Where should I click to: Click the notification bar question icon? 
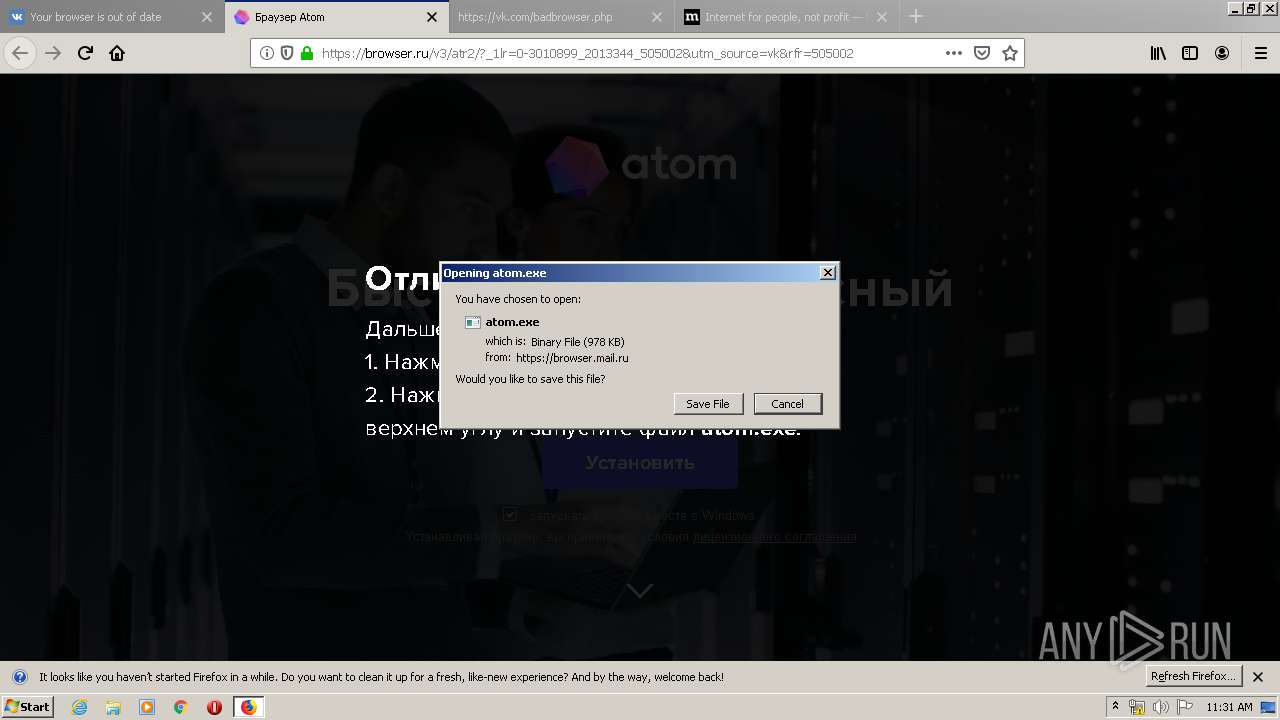tap(19, 677)
